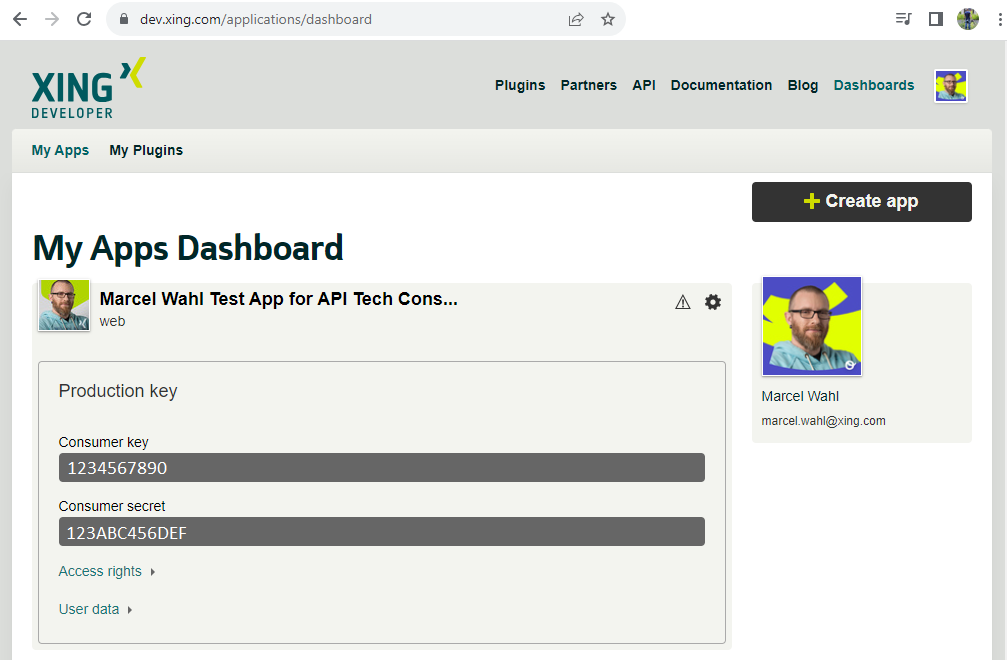Open the app settings via the gear icon
1007x660 pixels.
[713, 301]
